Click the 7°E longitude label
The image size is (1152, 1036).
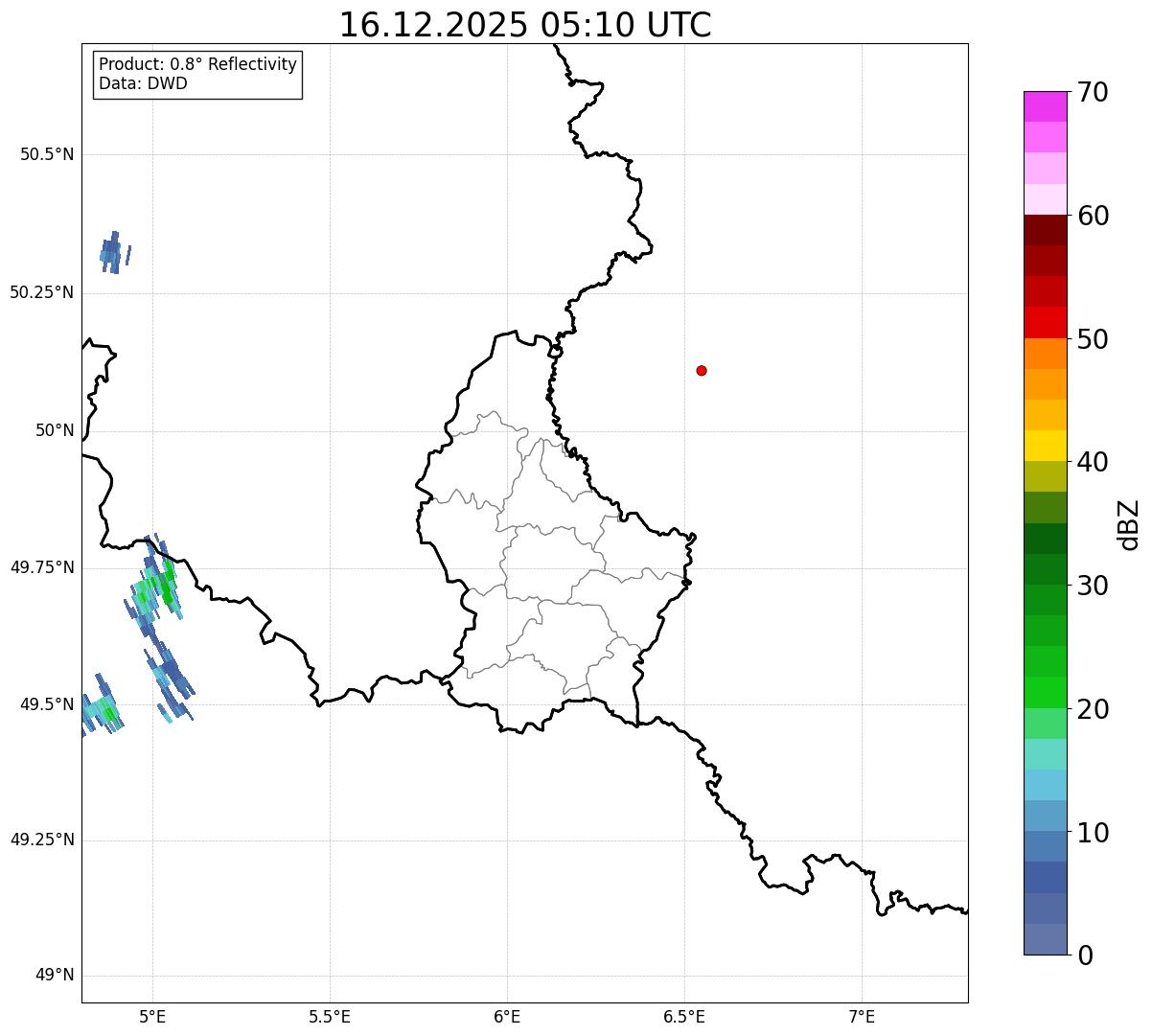point(862,1016)
